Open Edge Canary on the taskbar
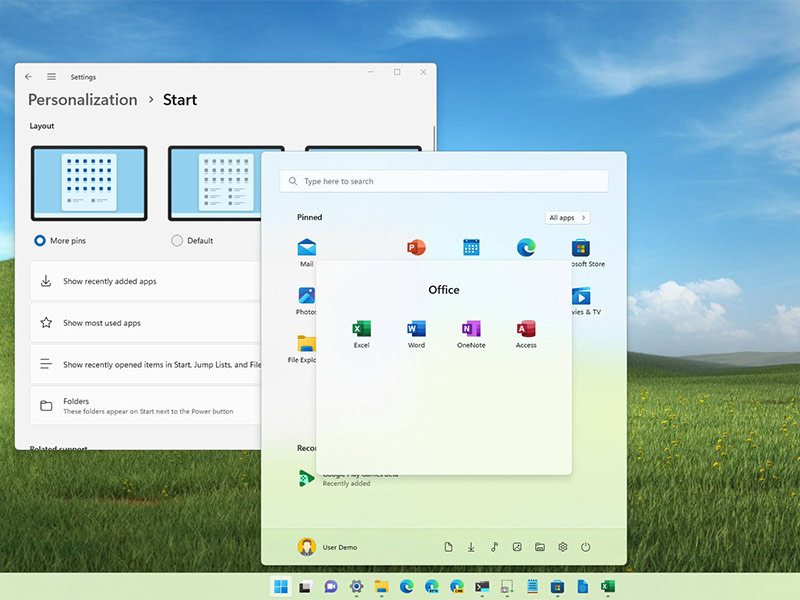 click(x=457, y=587)
